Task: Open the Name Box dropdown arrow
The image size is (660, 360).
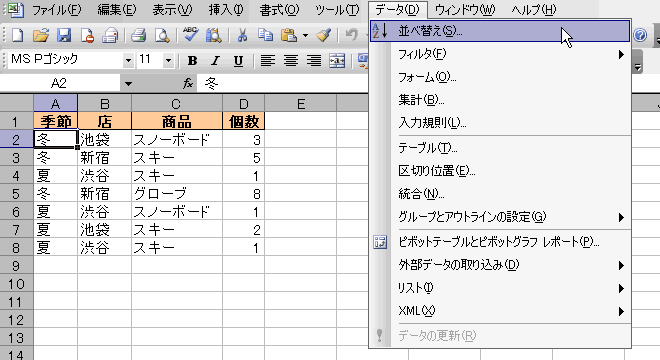Action: coord(128,84)
